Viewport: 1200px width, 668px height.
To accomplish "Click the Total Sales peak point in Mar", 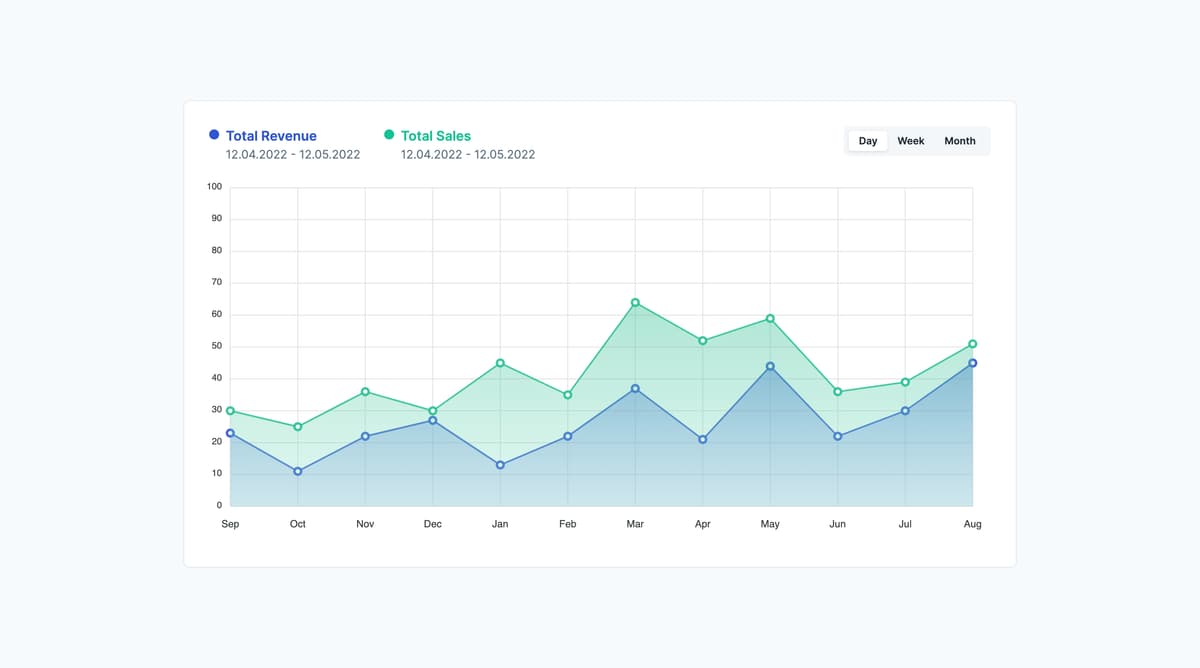I will click(x=635, y=302).
